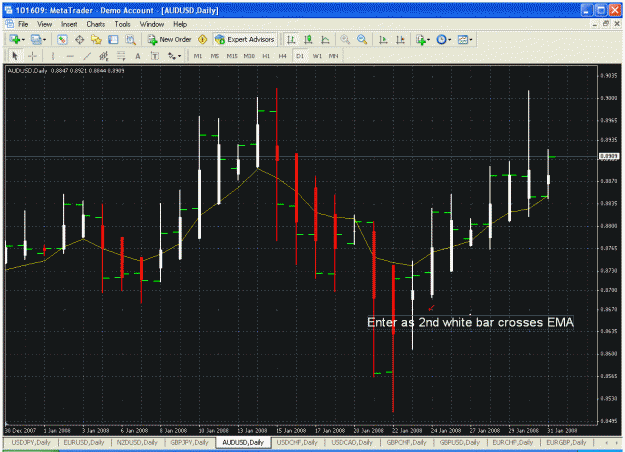Switch to W1 weekly timeframe

(317, 56)
